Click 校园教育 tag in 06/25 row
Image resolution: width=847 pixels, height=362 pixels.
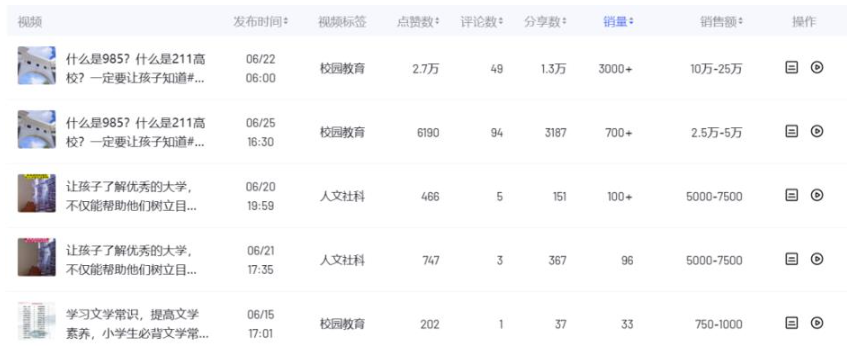tap(342, 132)
